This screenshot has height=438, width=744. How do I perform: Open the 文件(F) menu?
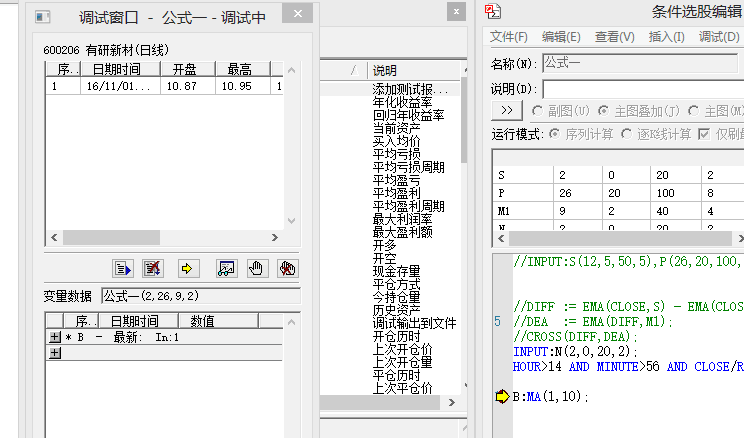[x=509, y=37]
